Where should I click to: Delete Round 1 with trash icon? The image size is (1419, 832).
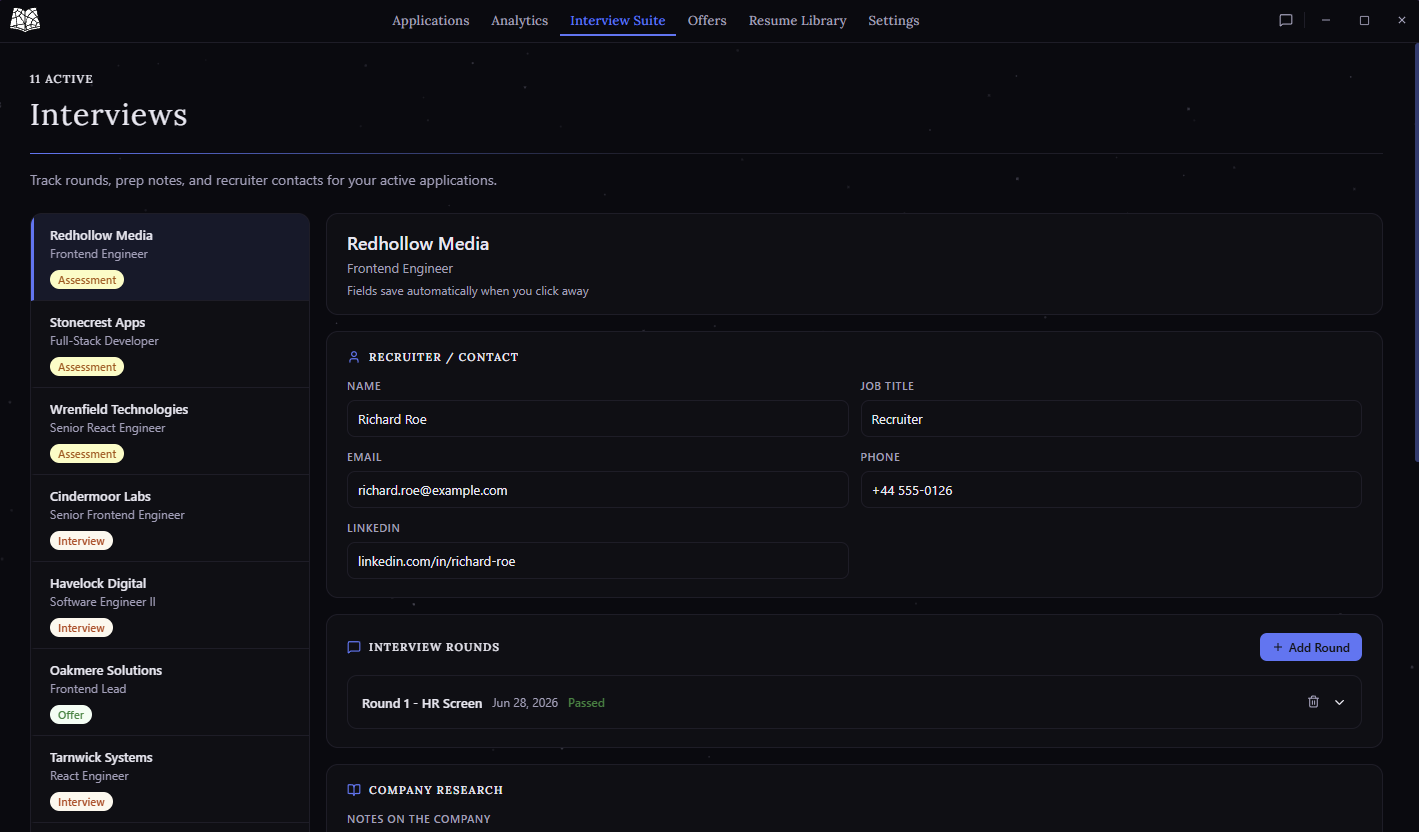(x=1313, y=702)
